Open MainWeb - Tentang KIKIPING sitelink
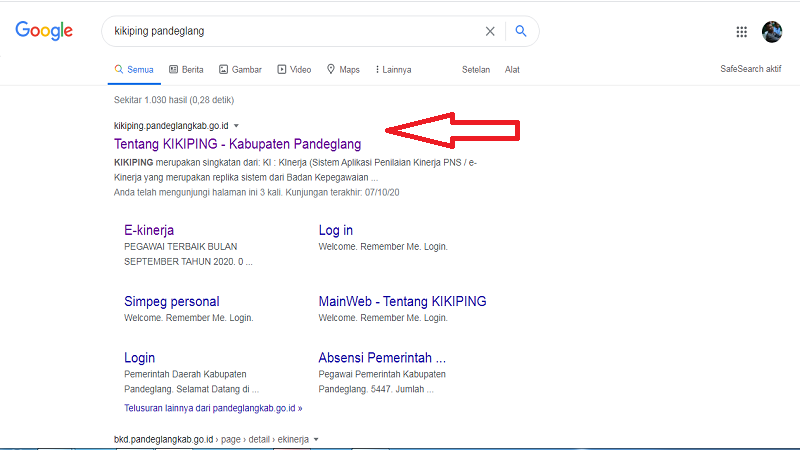The image size is (800, 450). (x=403, y=302)
